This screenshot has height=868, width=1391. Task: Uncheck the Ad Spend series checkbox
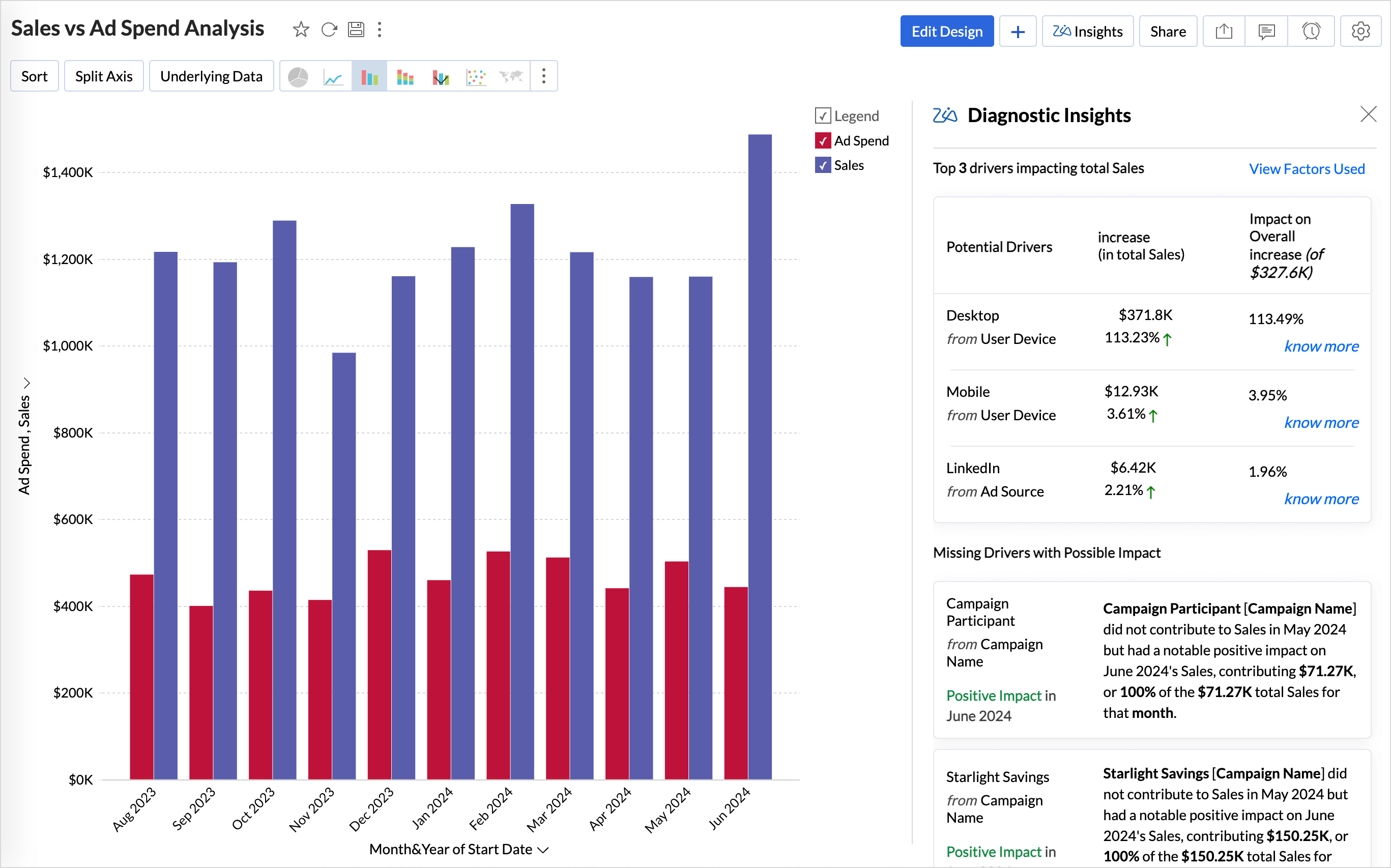point(823,140)
